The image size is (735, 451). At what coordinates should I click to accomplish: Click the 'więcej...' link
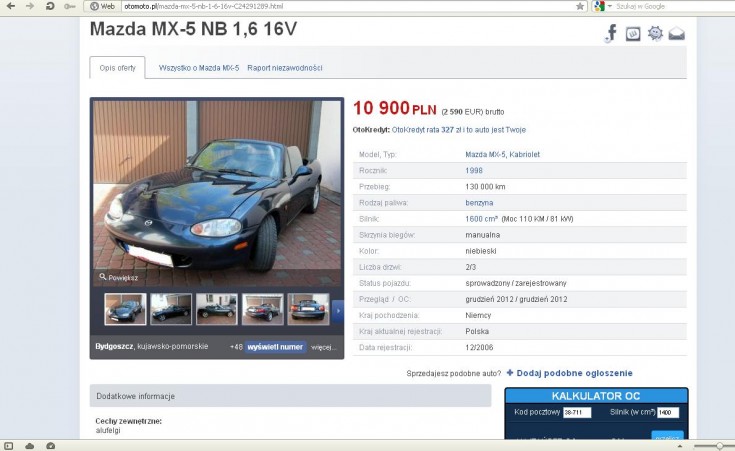[x=323, y=347]
